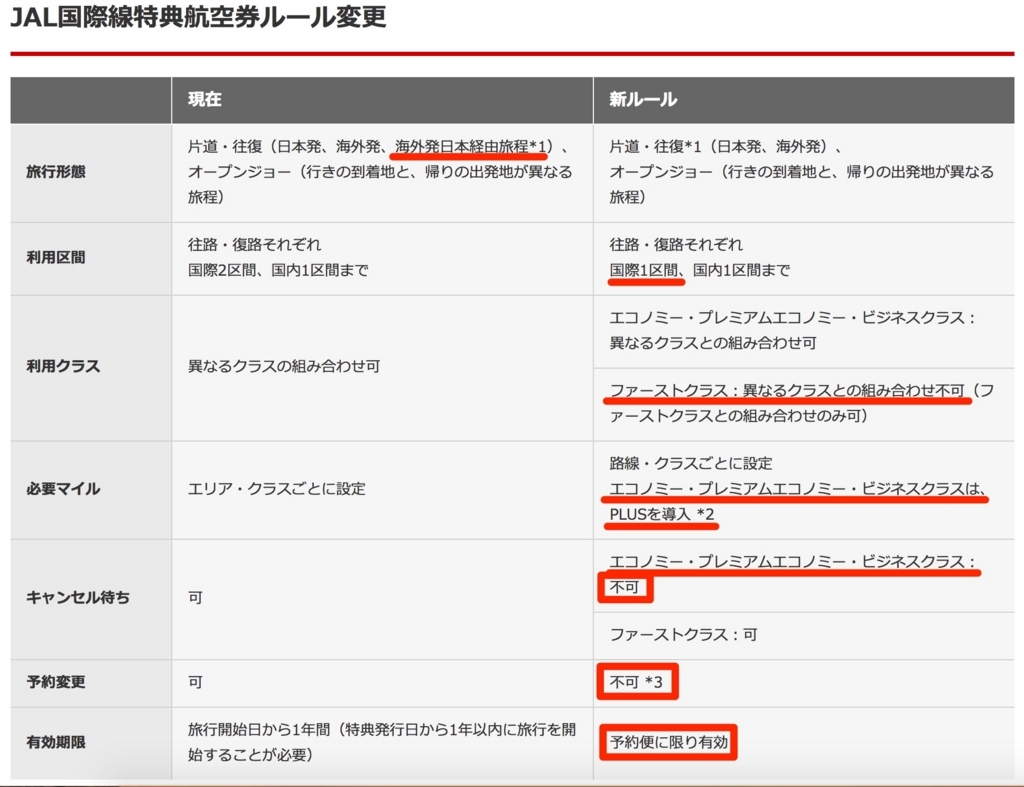Click ファーストクラス：可 text
The width and height of the screenshot is (1024, 787).
[x=683, y=635]
